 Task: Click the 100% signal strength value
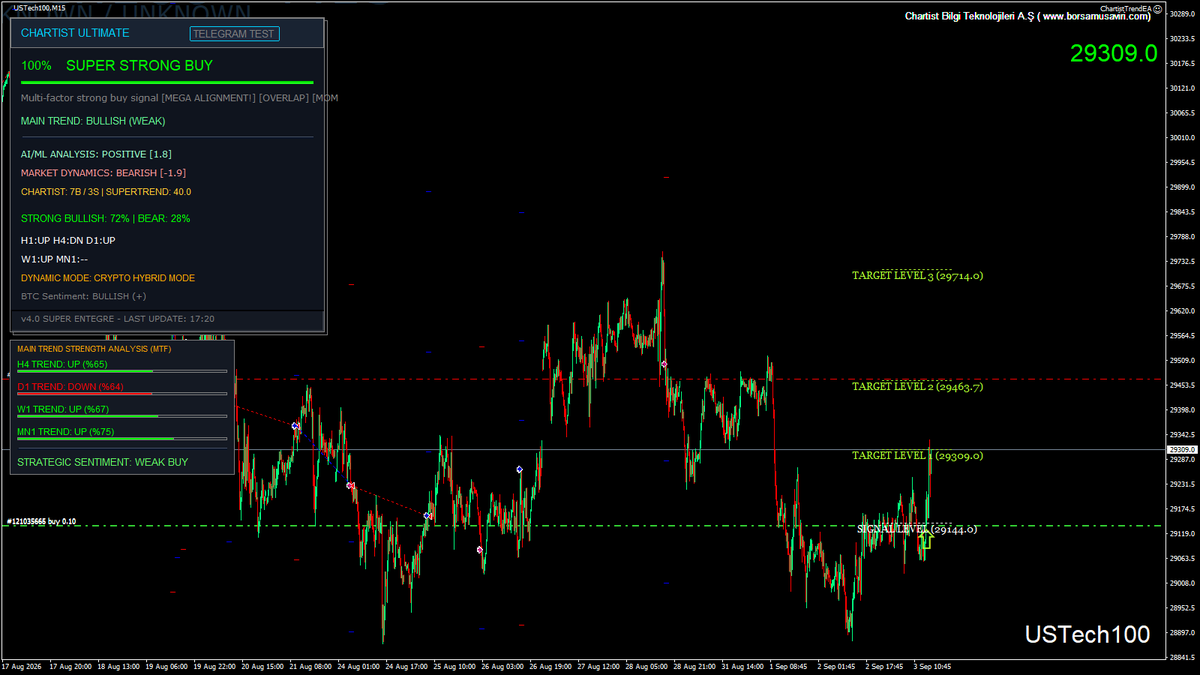[x=36, y=66]
